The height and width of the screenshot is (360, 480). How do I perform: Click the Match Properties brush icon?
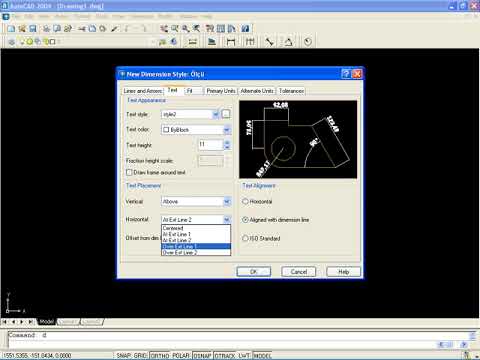tap(115, 29)
